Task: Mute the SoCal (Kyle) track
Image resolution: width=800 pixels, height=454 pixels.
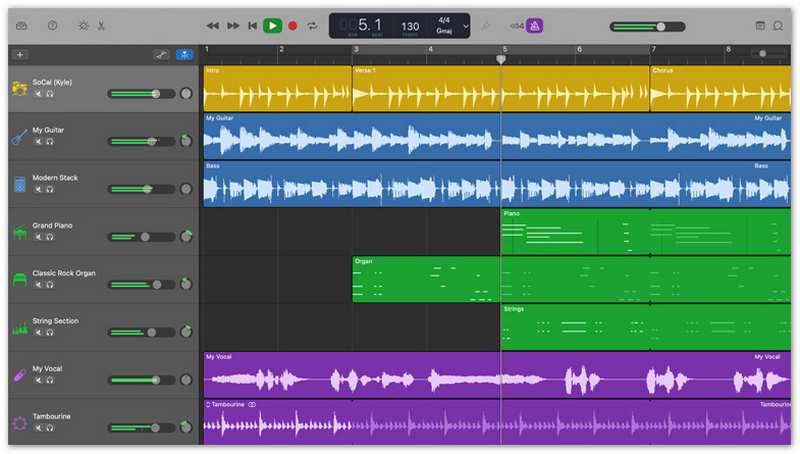Action: pyautogui.click(x=38, y=94)
